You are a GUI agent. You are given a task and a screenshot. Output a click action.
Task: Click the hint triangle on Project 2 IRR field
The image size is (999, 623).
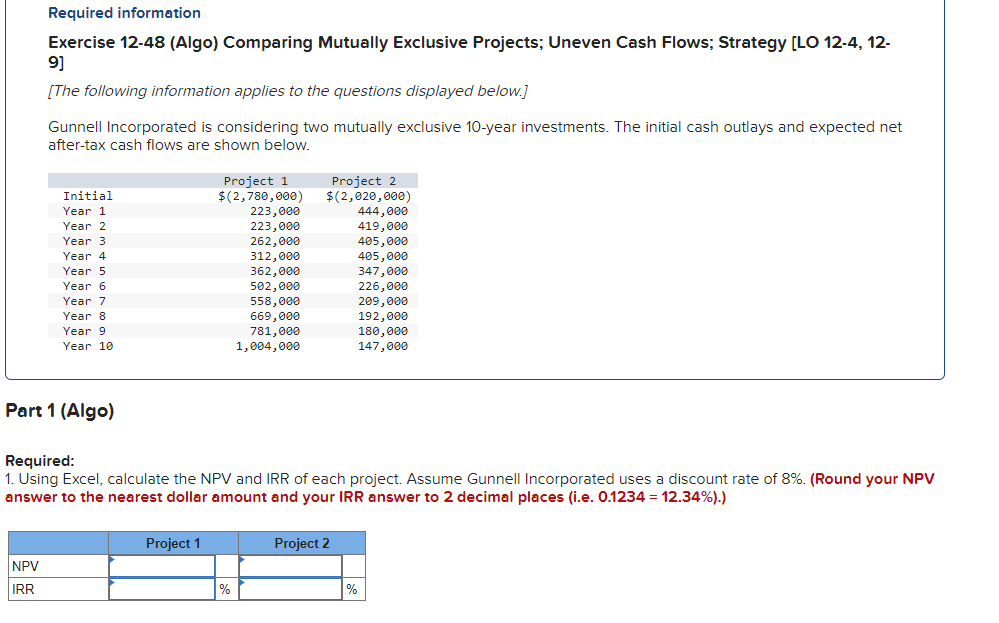pos(239,582)
